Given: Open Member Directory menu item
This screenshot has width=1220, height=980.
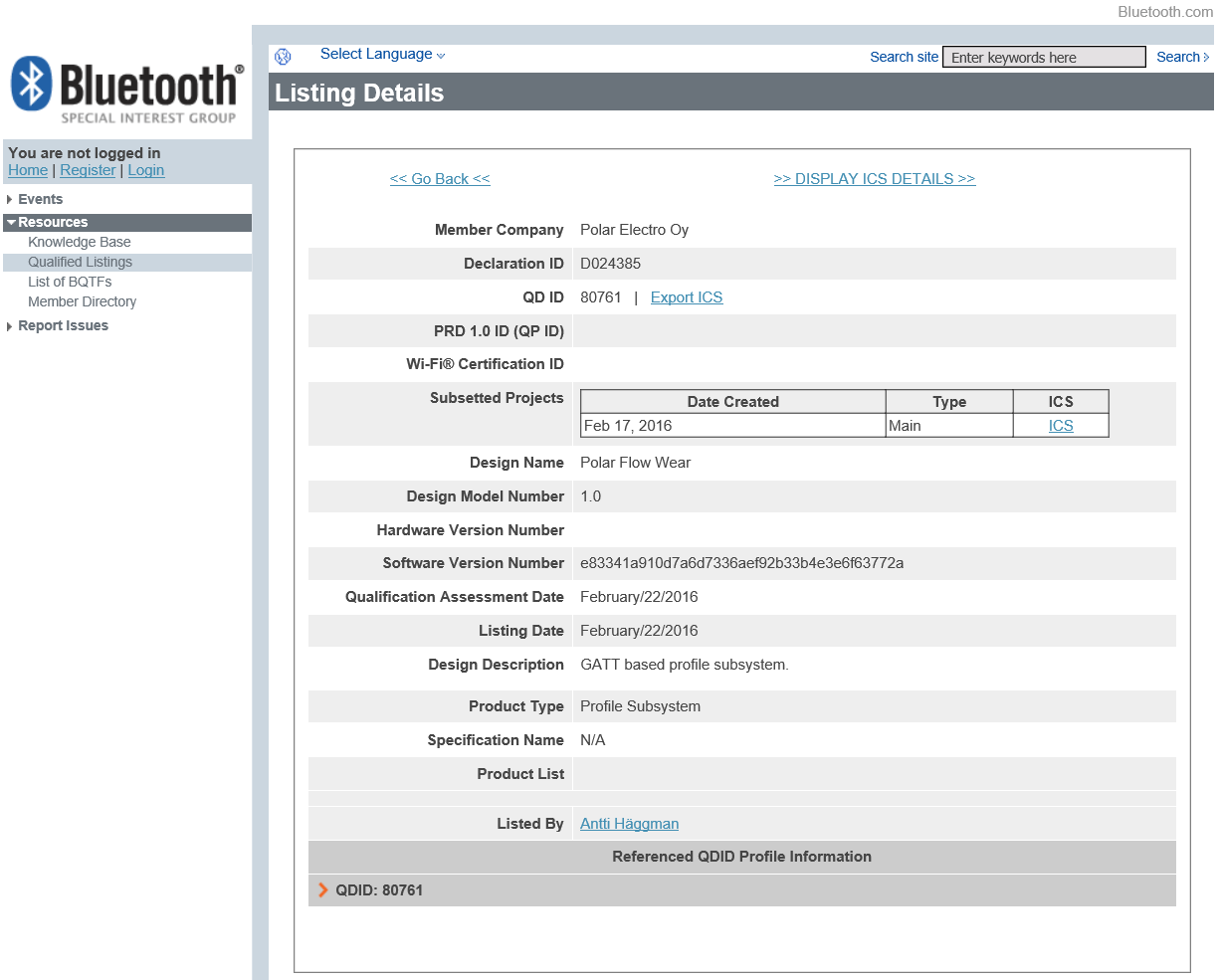Looking at the screenshot, I should pos(82,302).
